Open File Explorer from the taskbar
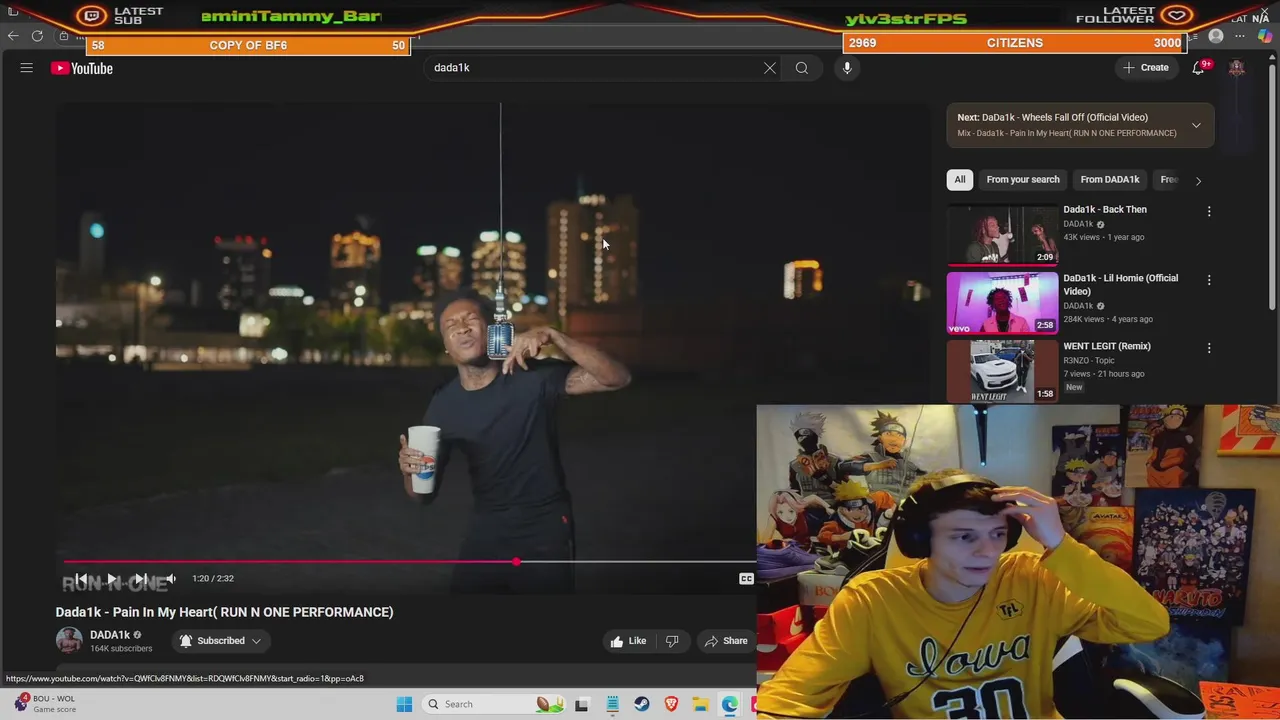This screenshot has height=720, width=1280. point(701,704)
